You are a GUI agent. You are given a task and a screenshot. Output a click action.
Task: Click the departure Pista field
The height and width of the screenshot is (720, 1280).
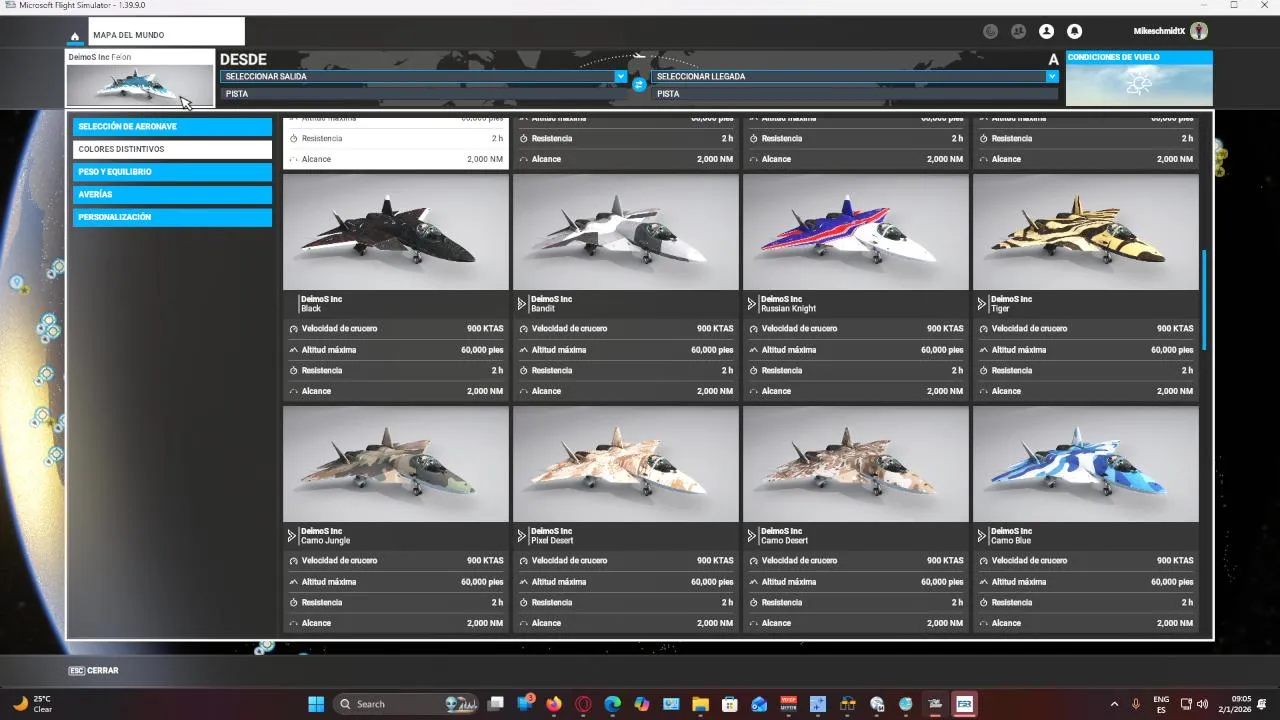pos(423,94)
